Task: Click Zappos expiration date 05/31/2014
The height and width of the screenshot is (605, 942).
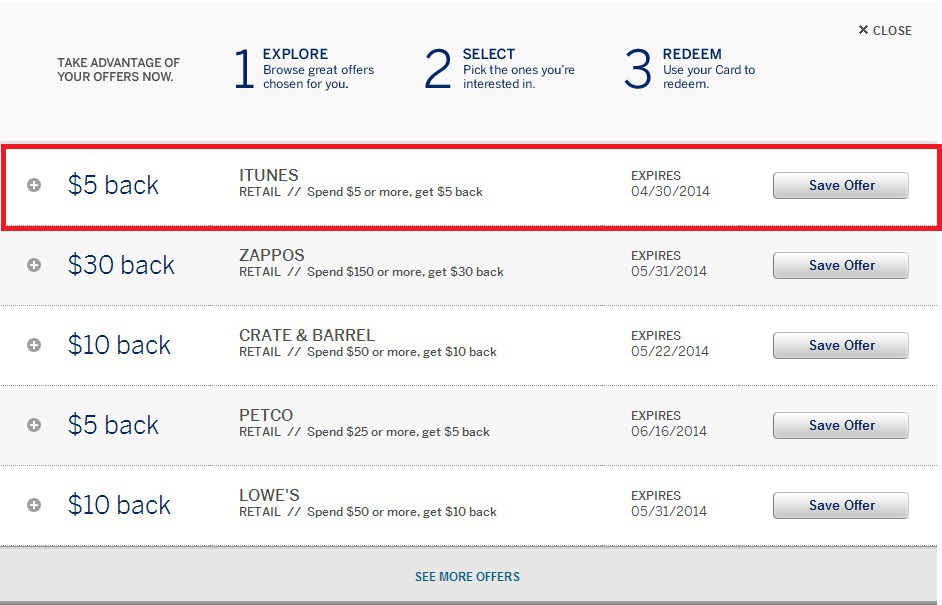Action: [669, 272]
